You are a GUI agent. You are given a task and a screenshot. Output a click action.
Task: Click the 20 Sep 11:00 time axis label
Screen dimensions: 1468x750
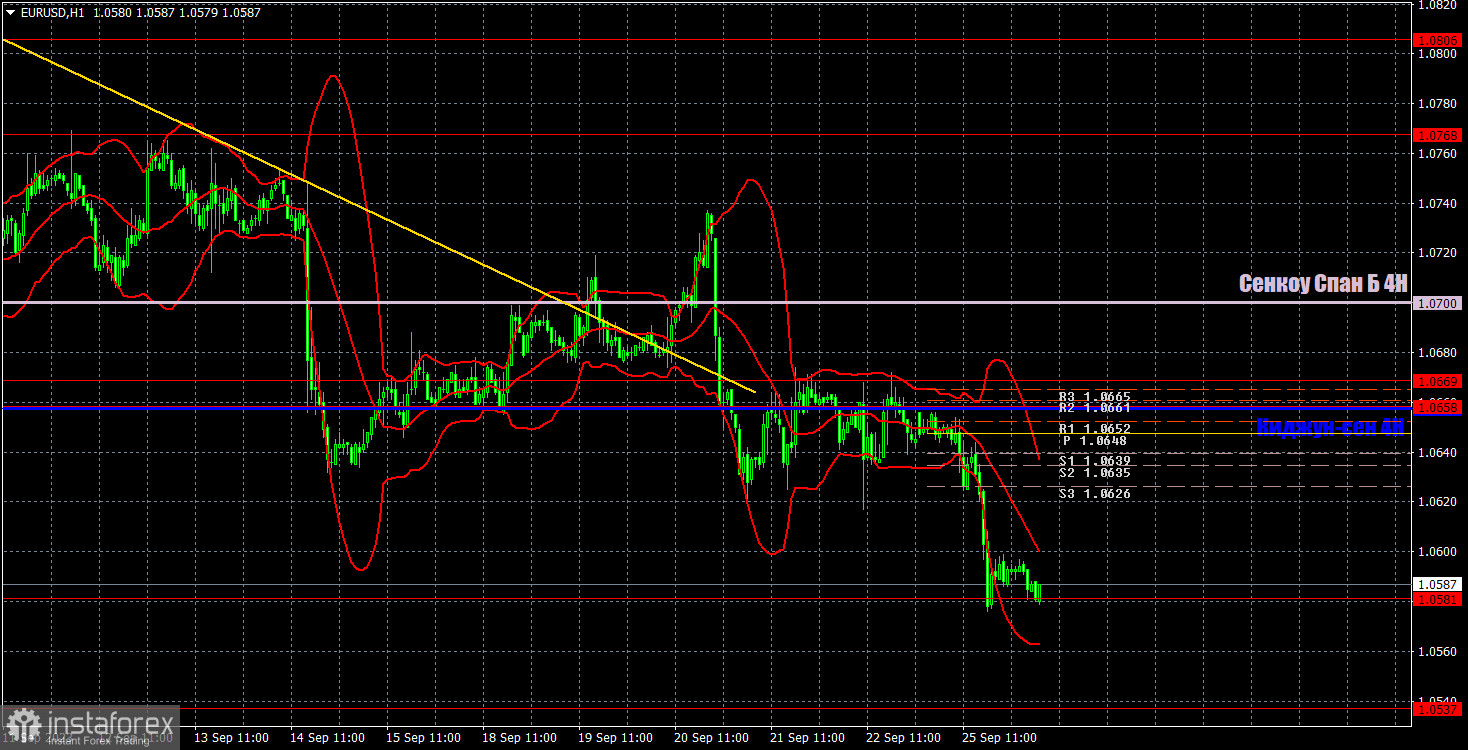[x=710, y=738]
